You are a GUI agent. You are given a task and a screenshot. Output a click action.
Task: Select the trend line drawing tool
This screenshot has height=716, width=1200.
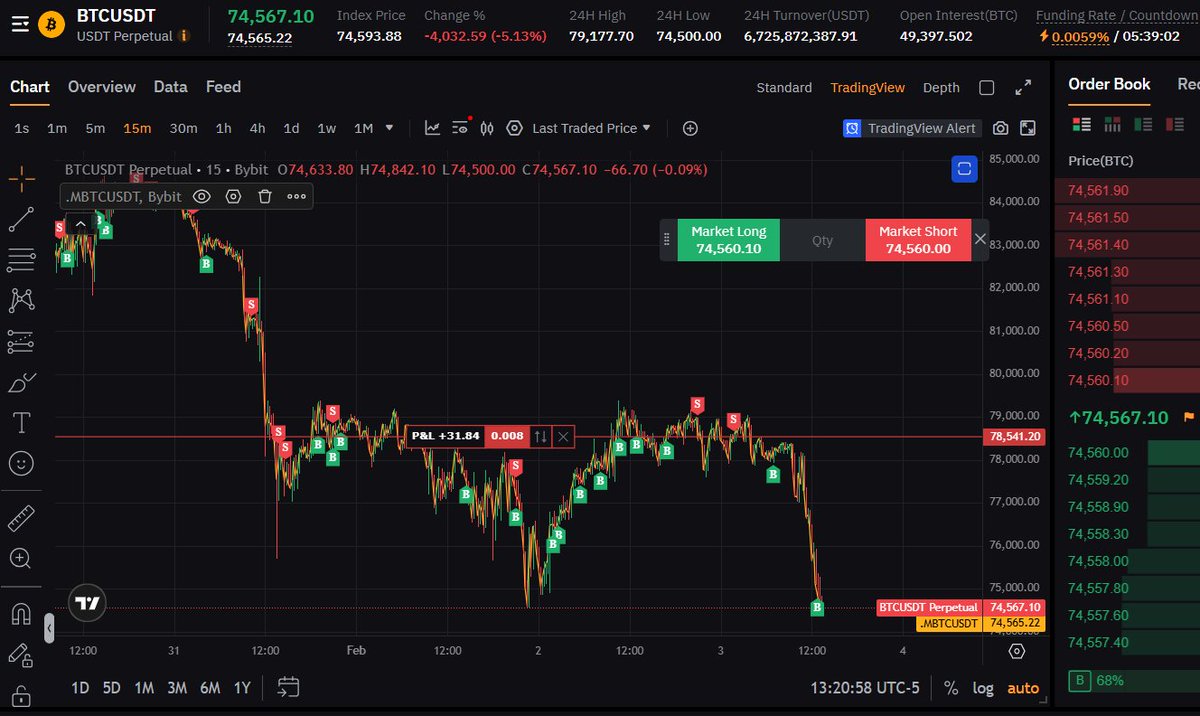pyautogui.click(x=22, y=219)
